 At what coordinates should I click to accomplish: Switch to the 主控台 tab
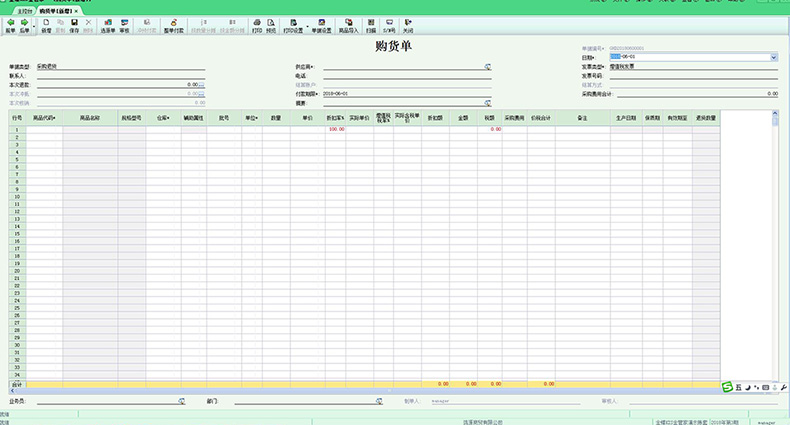click(x=23, y=10)
